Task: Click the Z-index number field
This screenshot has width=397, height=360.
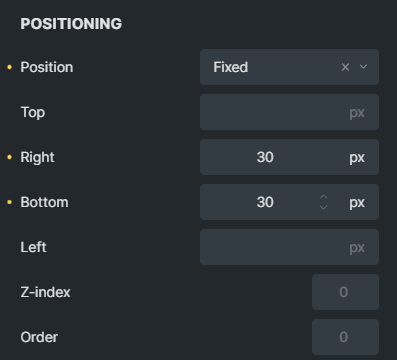Action: pos(345,292)
